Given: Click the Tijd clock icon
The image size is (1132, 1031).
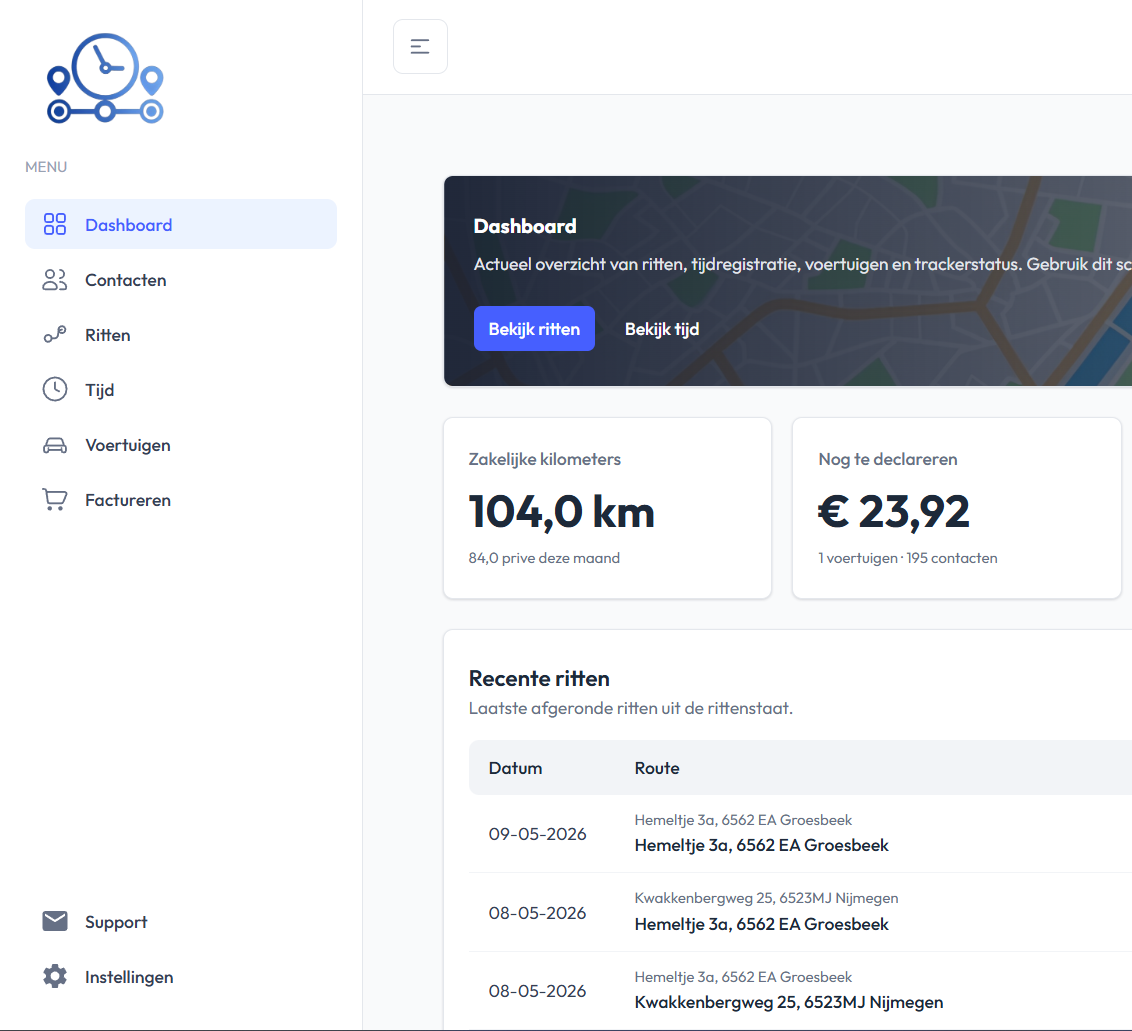Looking at the screenshot, I should pyautogui.click(x=55, y=389).
